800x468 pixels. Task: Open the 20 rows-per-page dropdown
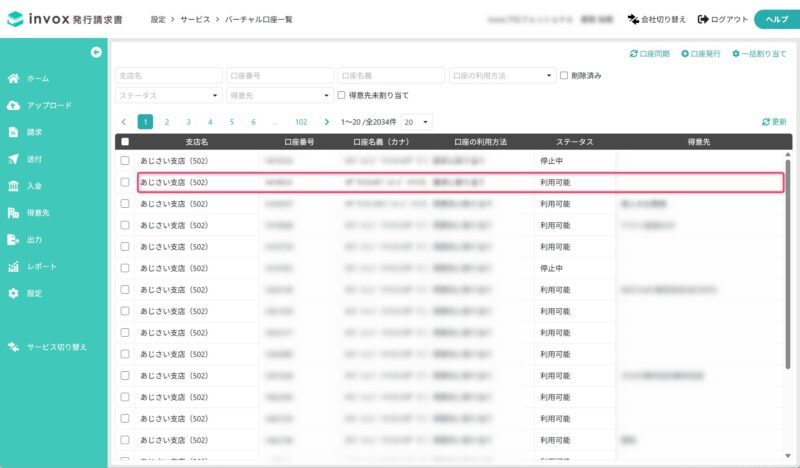pos(417,122)
